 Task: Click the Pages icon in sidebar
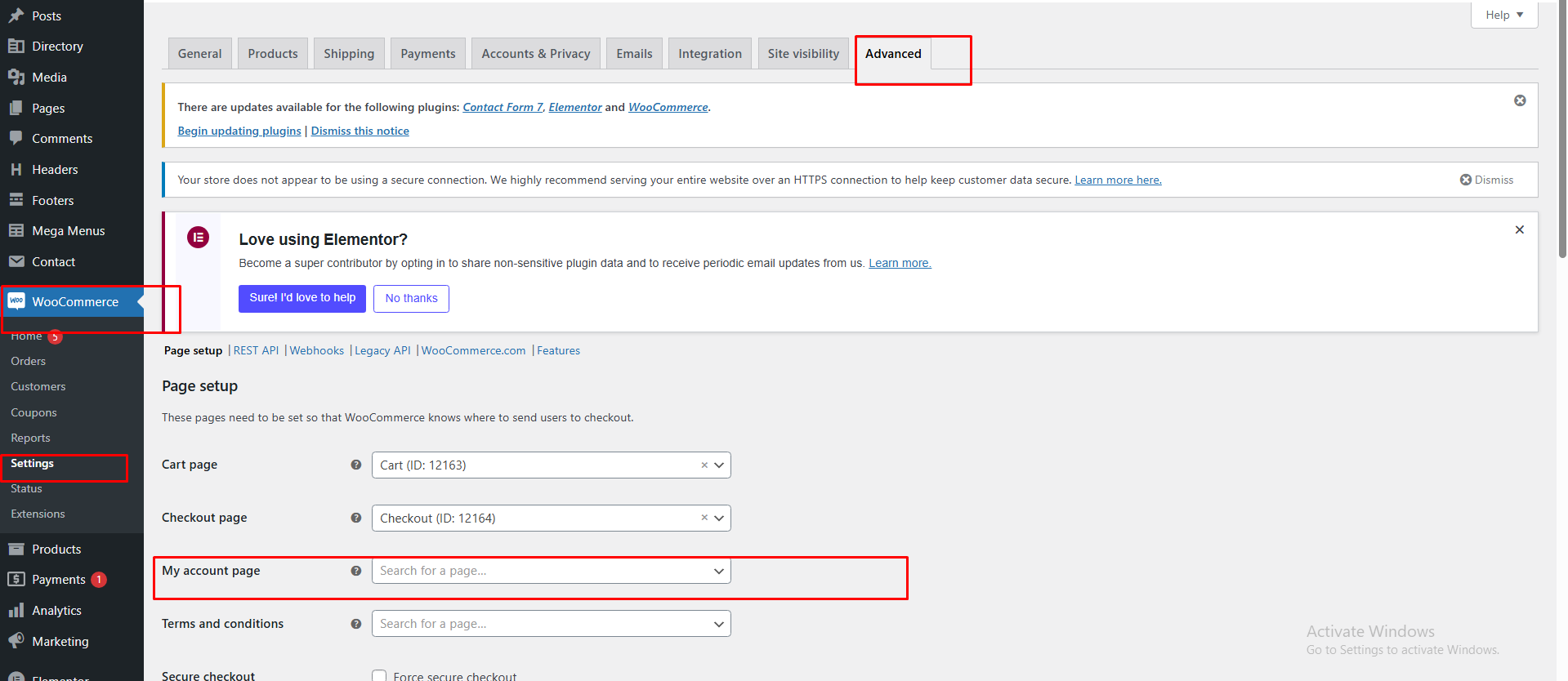16,108
